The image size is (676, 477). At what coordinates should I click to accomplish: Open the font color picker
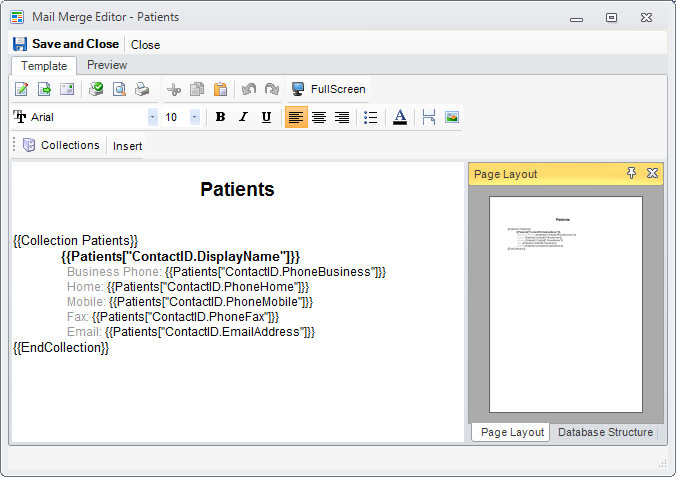[x=400, y=117]
